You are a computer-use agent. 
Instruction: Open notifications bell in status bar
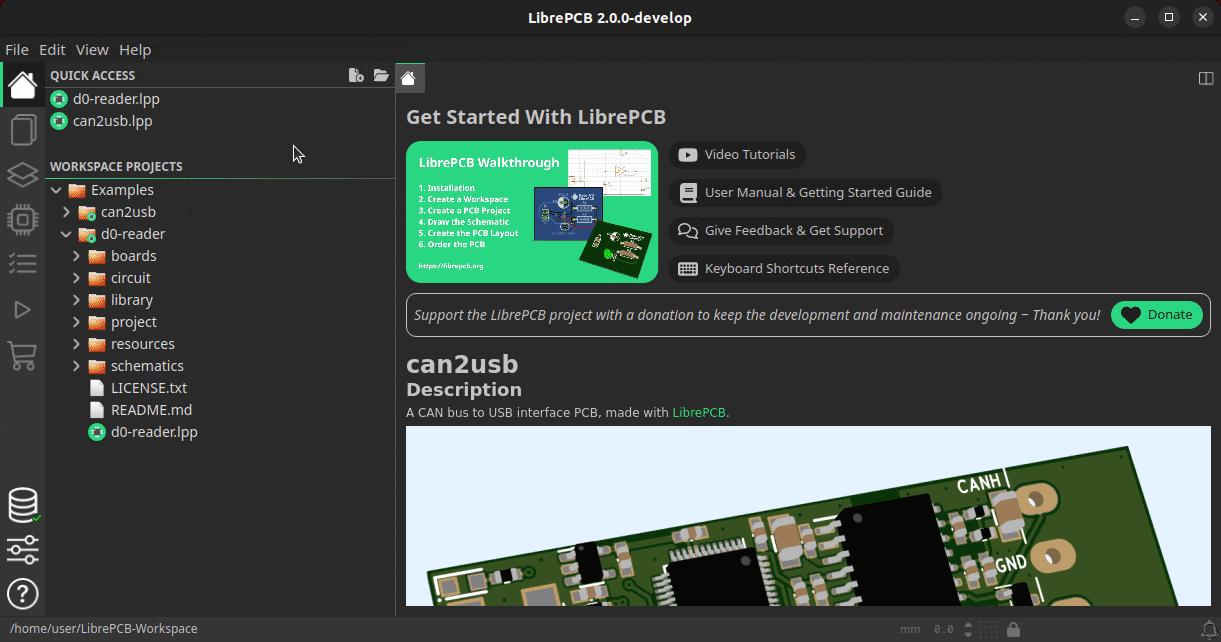click(1209, 629)
